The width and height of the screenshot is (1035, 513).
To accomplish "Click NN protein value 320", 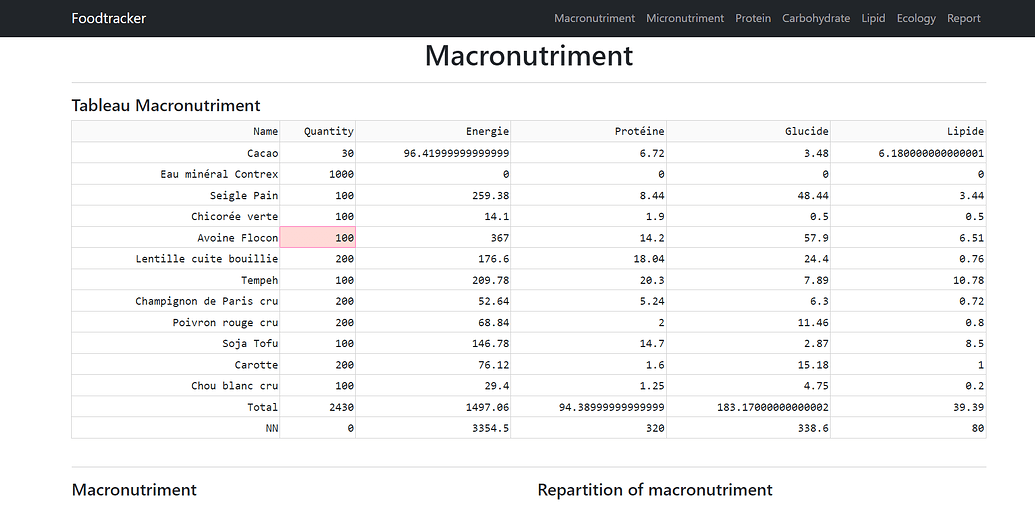I will [x=589, y=428].
